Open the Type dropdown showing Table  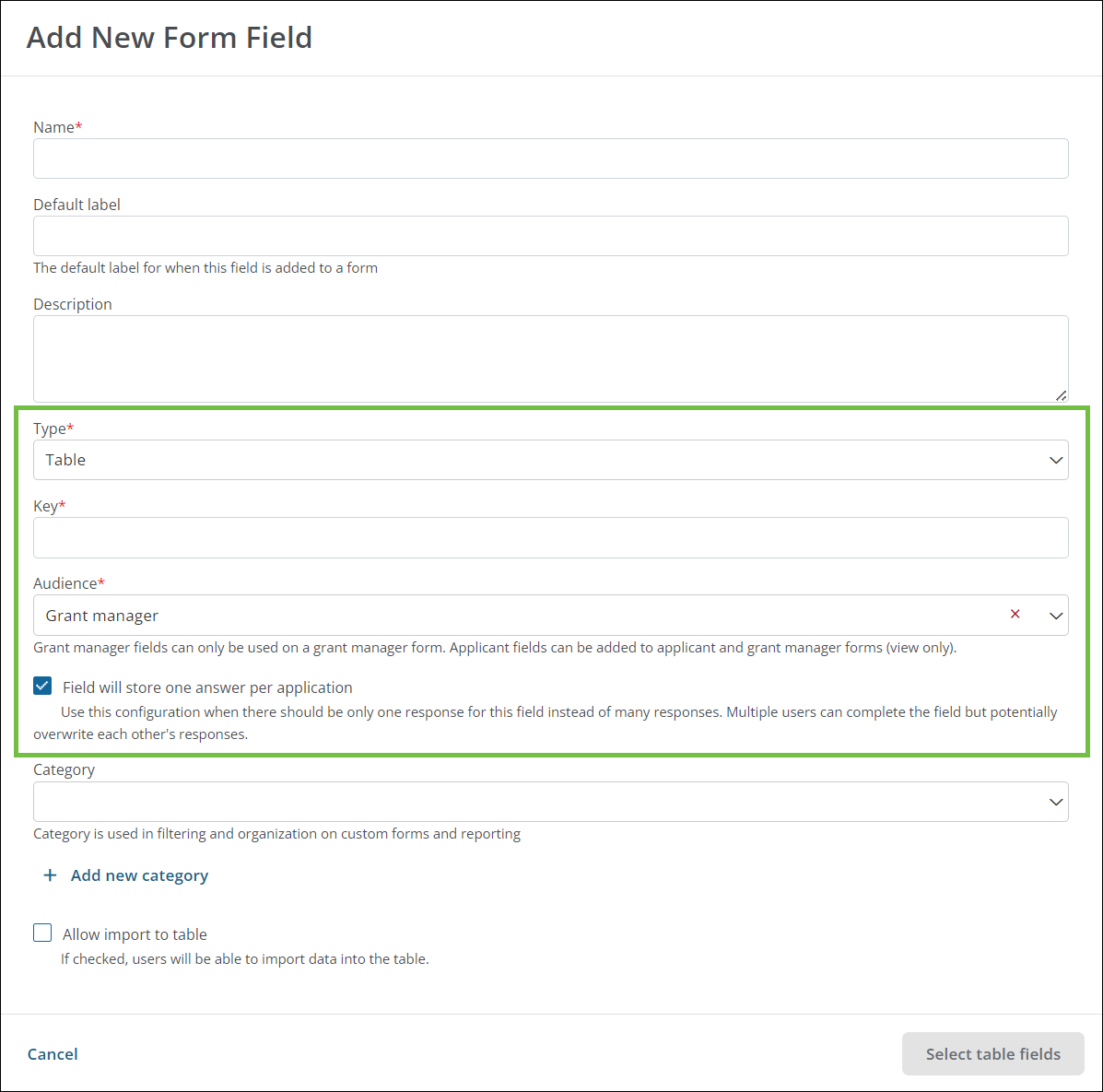pos(553,460)
